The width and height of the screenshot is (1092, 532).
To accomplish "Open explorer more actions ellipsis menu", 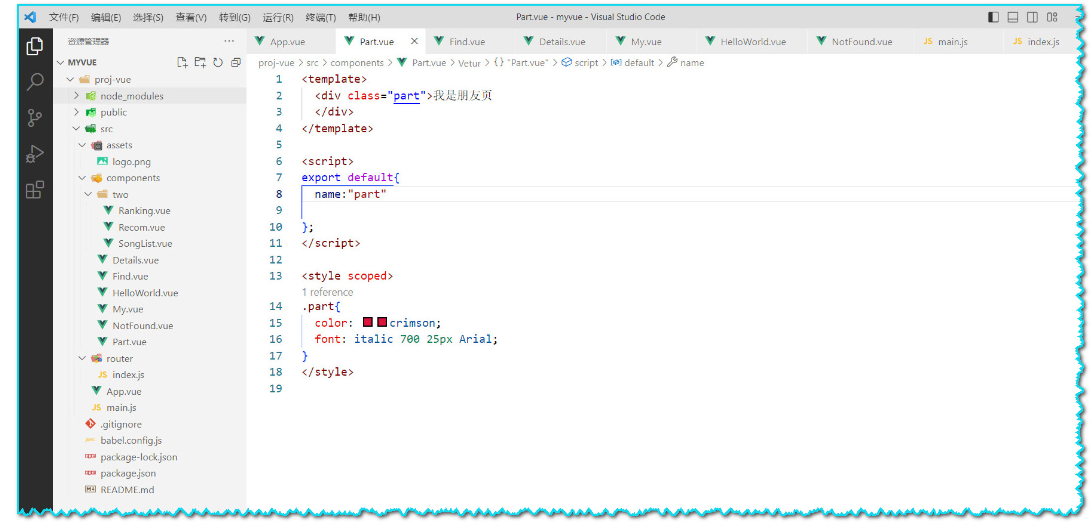I will pos(229,41).
